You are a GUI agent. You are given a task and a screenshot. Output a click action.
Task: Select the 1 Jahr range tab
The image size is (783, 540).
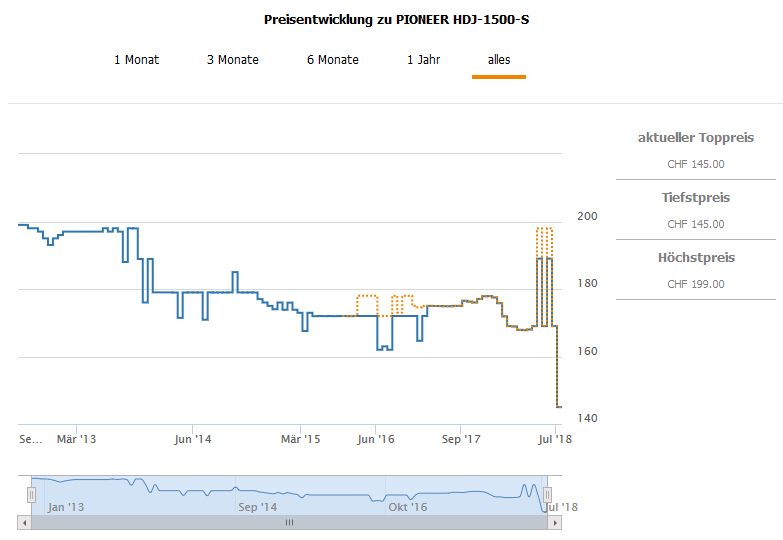point(423,60)
